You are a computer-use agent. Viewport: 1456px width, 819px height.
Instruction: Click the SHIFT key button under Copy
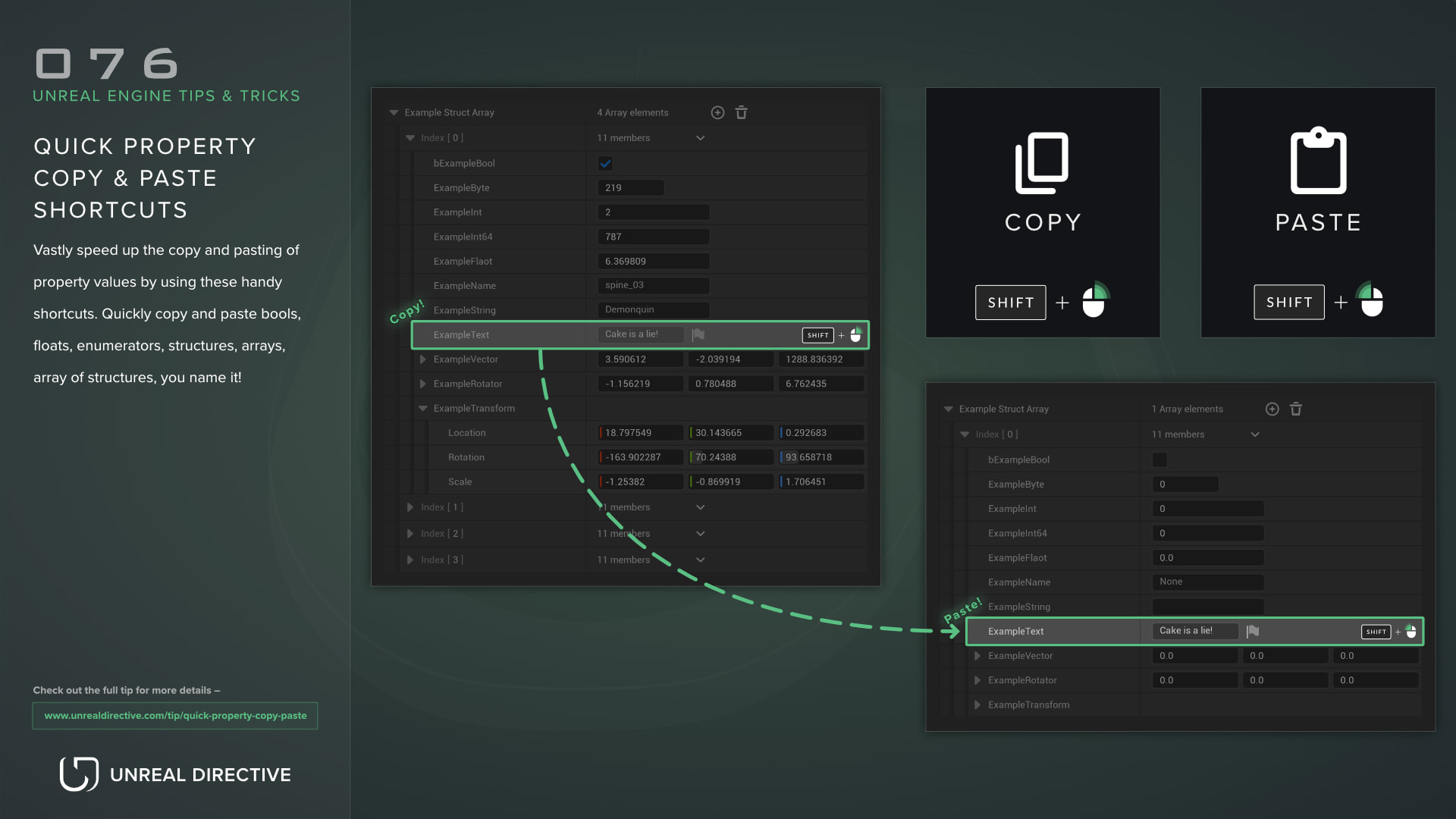tap(1010, 303)
